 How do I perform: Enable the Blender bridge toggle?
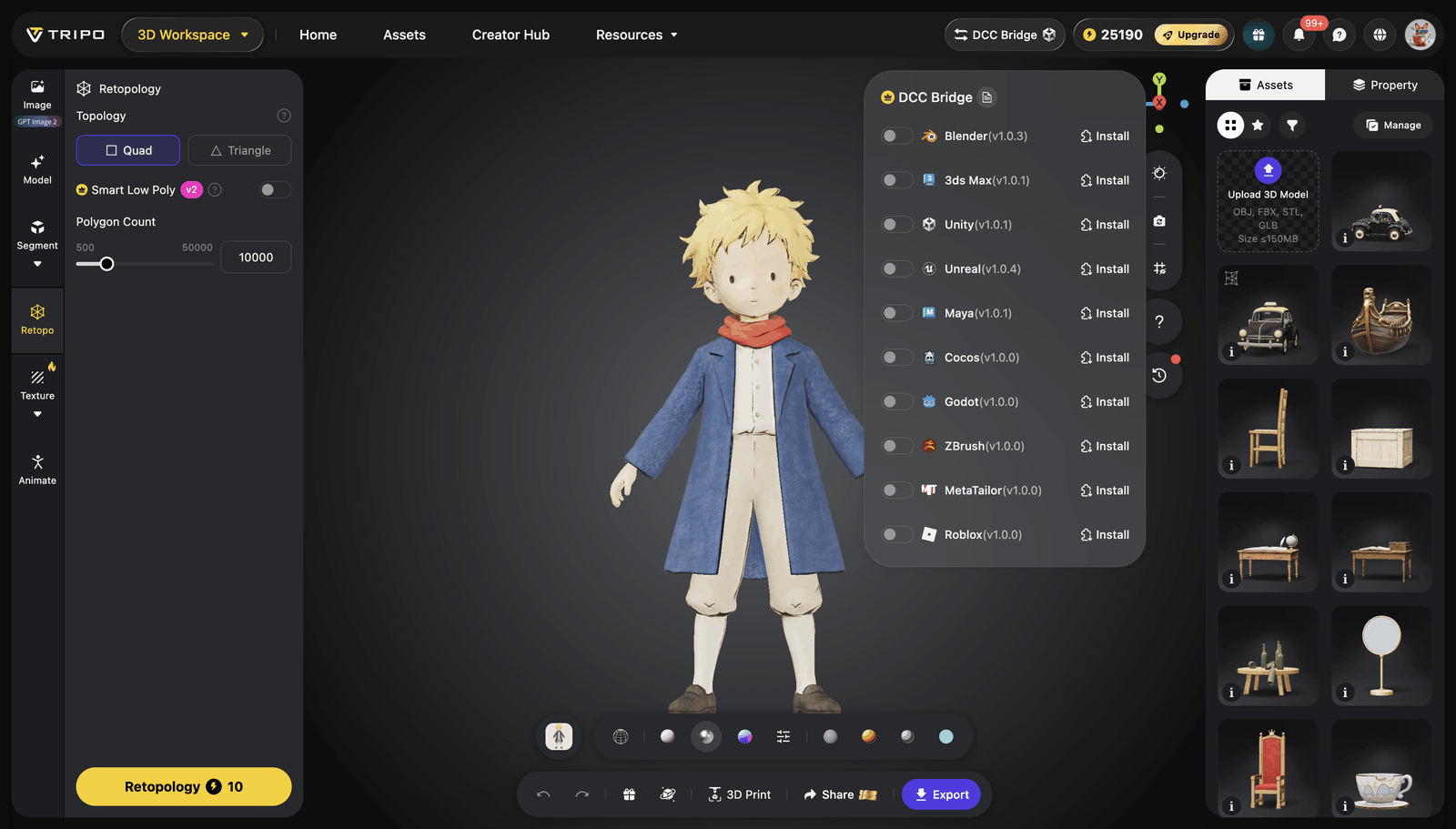coord(897,136)
